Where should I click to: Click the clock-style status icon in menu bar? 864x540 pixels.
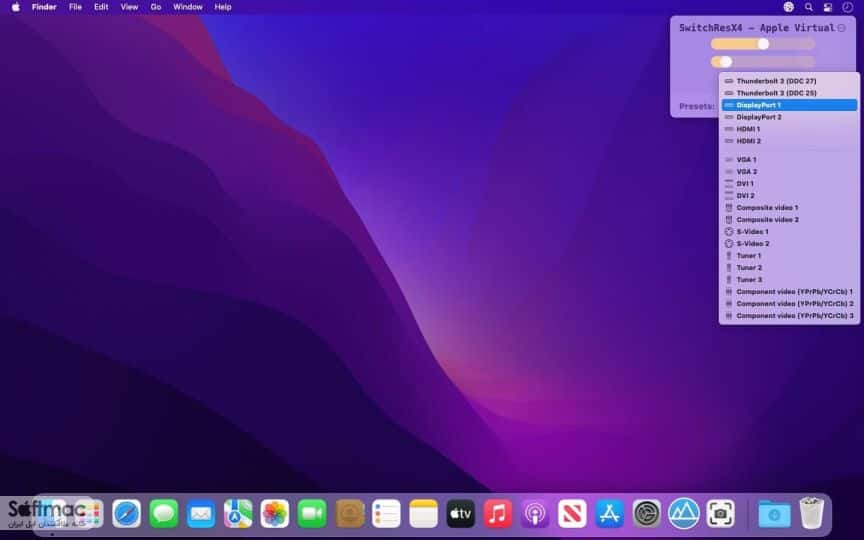tap(847, 7)
